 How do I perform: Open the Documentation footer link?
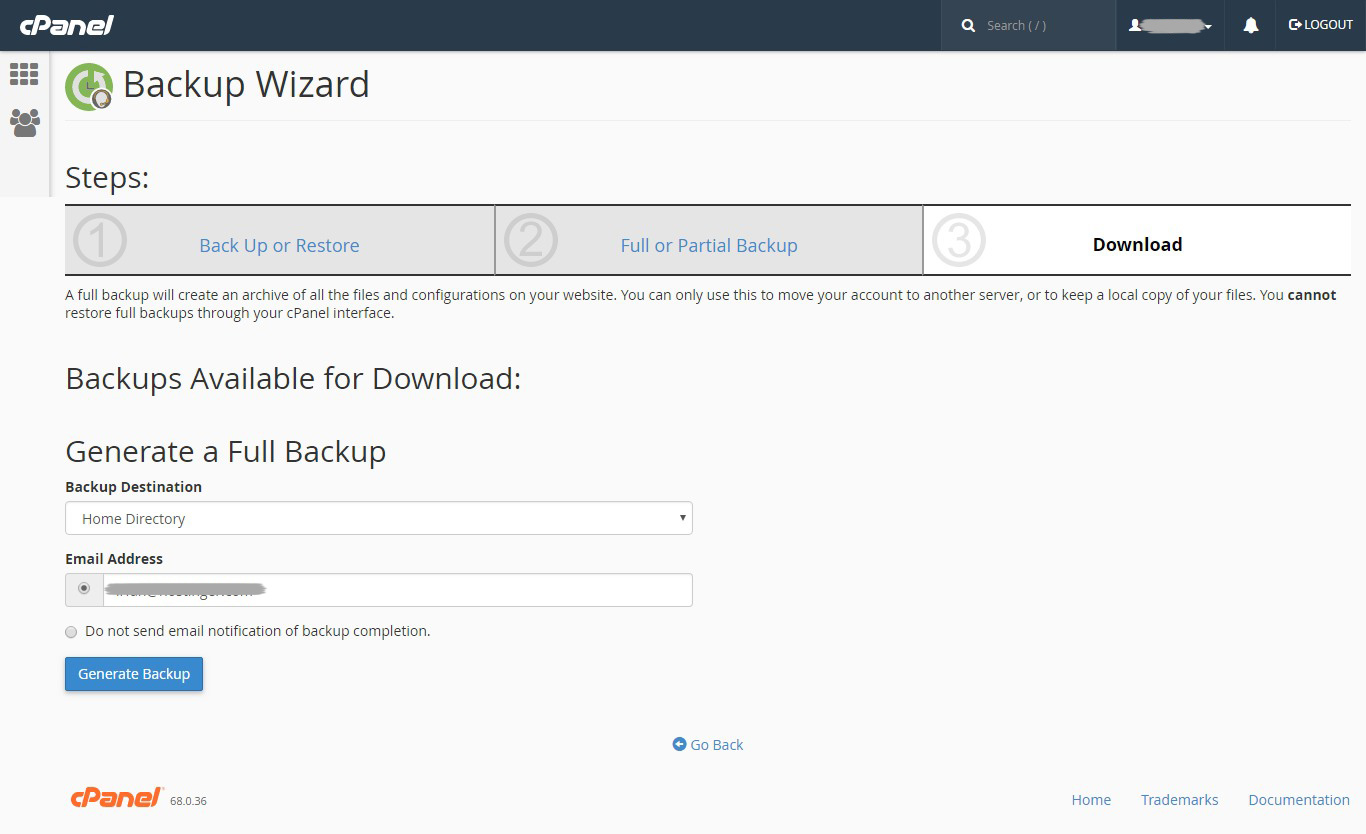coord(1299,800)
